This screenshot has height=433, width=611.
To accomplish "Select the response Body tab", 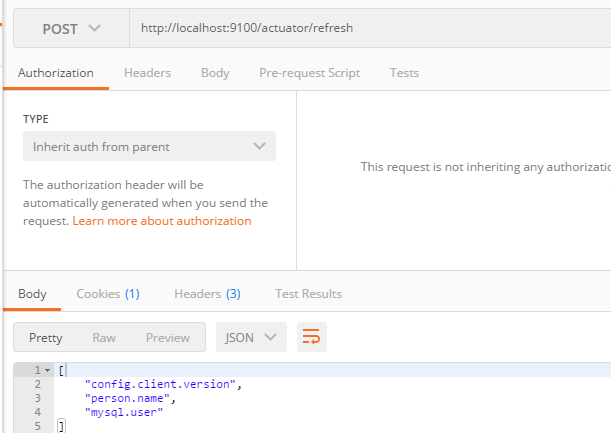I will tap(32, 294).
